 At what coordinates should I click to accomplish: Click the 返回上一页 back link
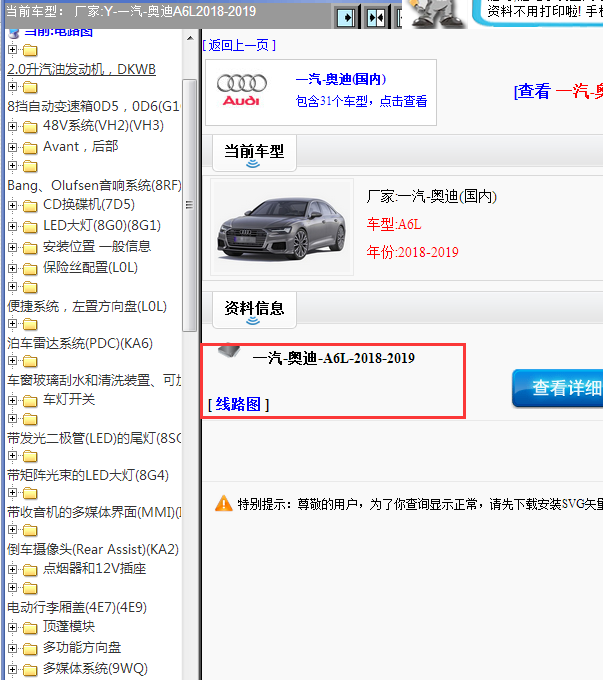[239, 45]
